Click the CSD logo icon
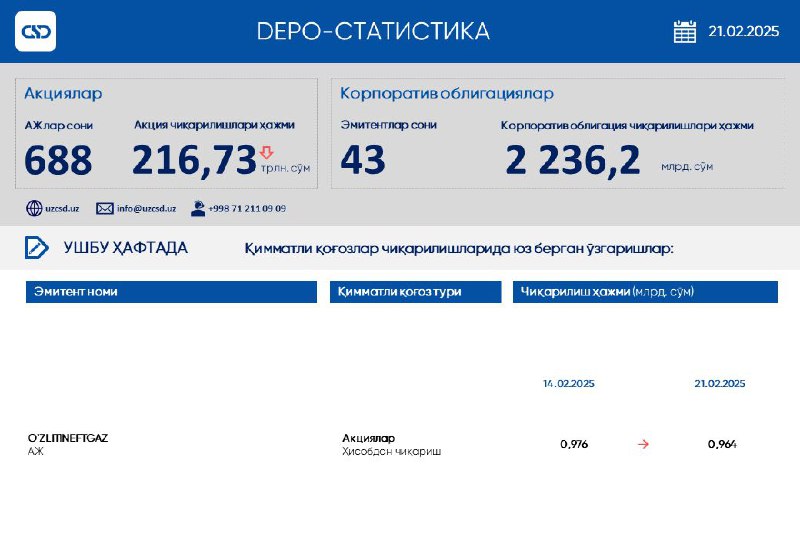Viewport: 800px width, 554px height. tap(35, 31)
